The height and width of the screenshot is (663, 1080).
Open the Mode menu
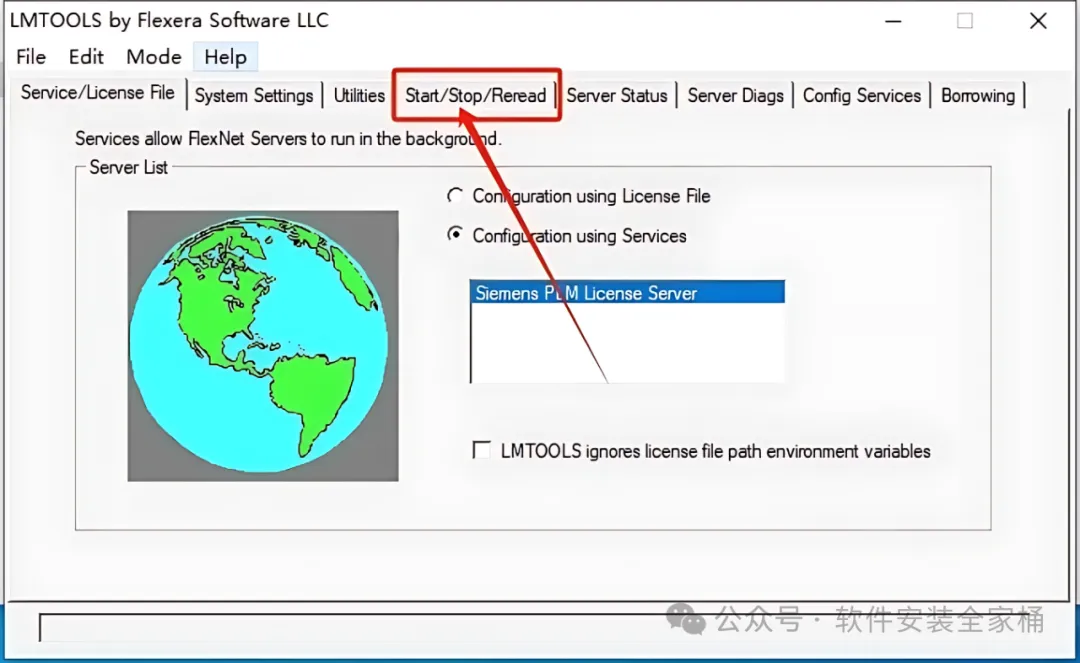coord(154,56)
